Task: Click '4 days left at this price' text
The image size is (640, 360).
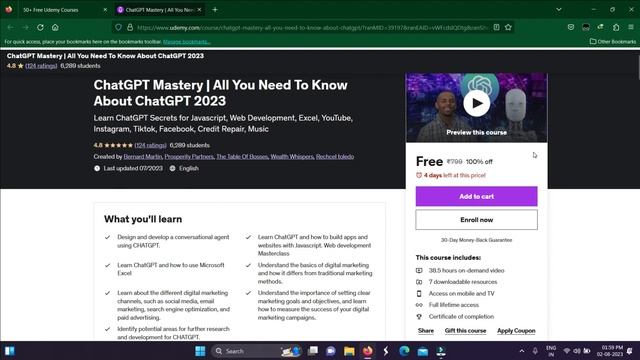Action: click(454, 176)
